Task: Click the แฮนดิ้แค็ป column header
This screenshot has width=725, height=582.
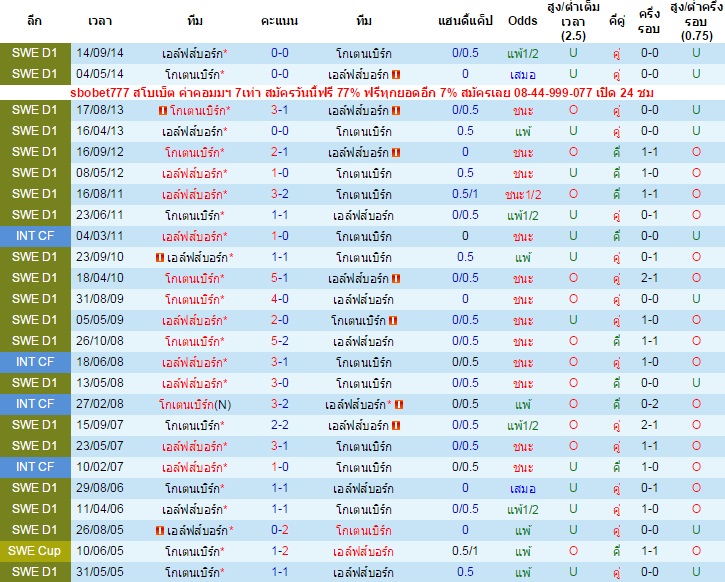Action: click(x=465, y=21)
